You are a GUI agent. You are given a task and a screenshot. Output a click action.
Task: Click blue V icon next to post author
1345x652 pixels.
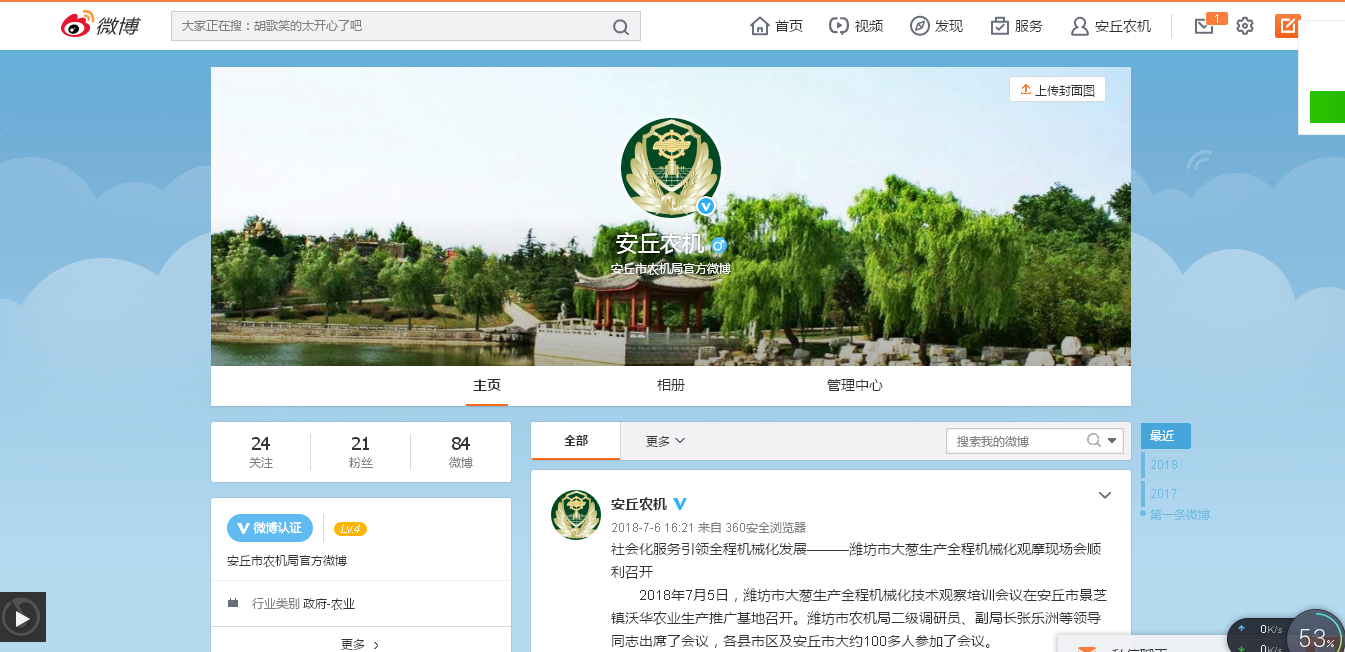[x=680, y=504]
